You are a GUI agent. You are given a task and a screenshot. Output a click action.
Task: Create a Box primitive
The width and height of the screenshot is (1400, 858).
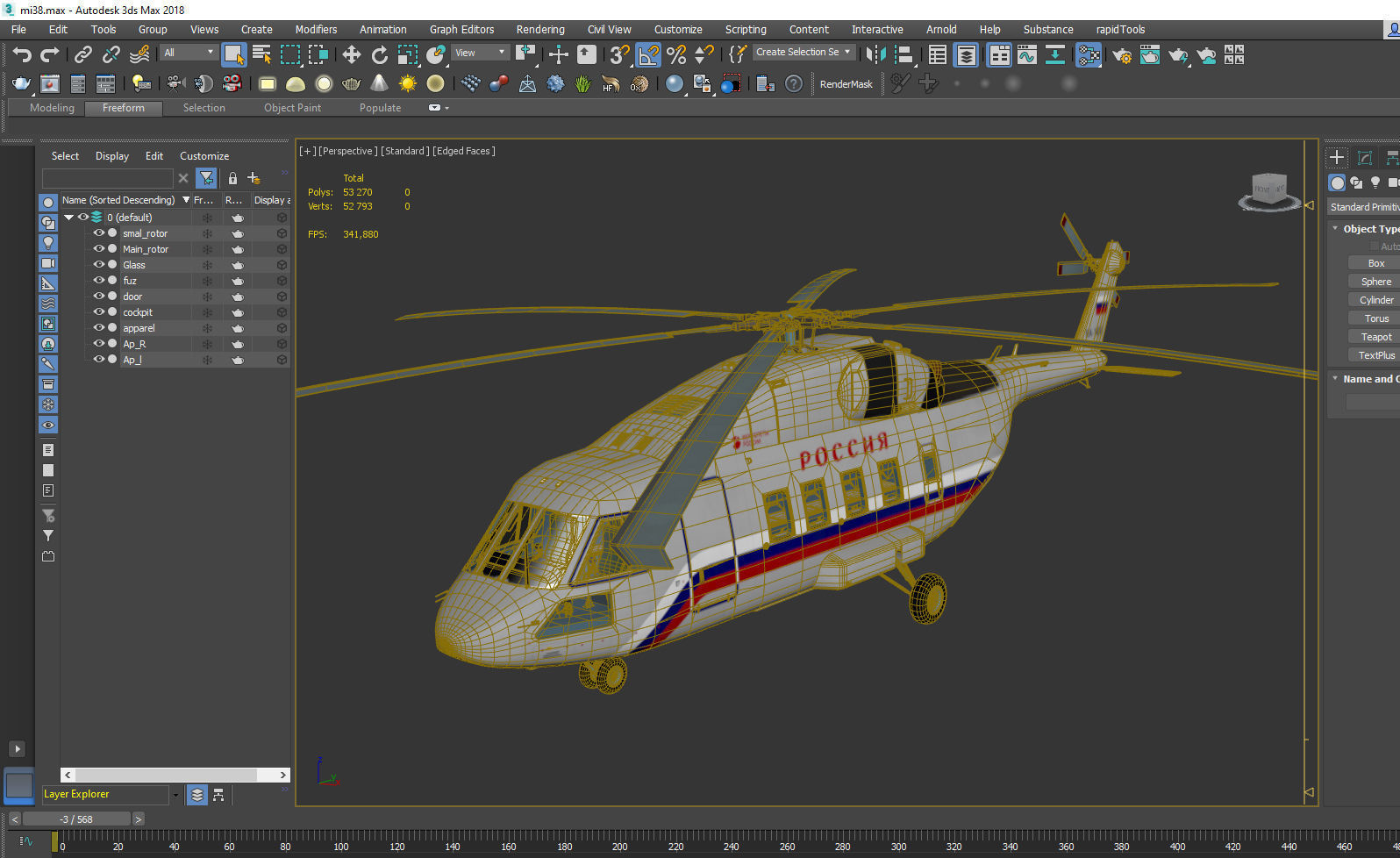[x=1375, y=263]
